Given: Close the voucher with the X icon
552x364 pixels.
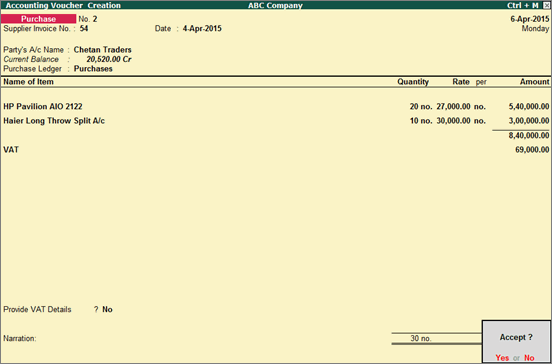Looking at the screenshot, I should point(546,5).
